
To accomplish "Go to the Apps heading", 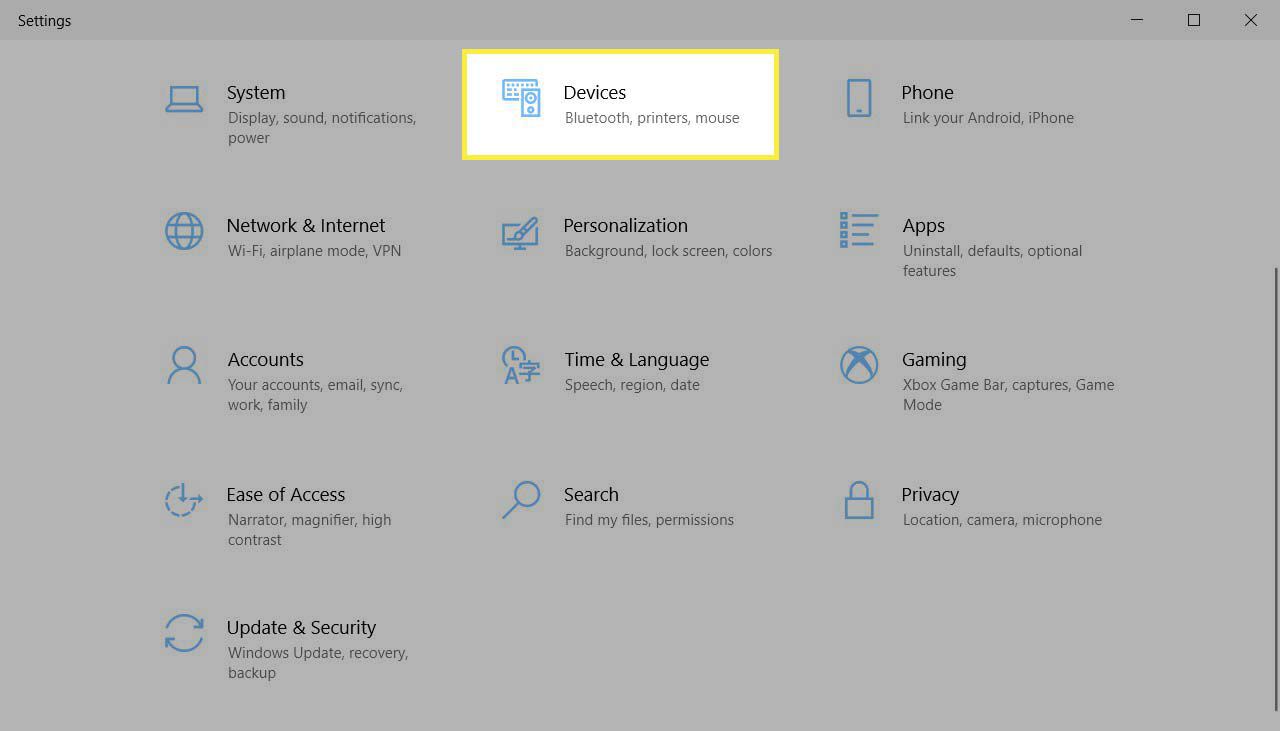I will point(923,226).
